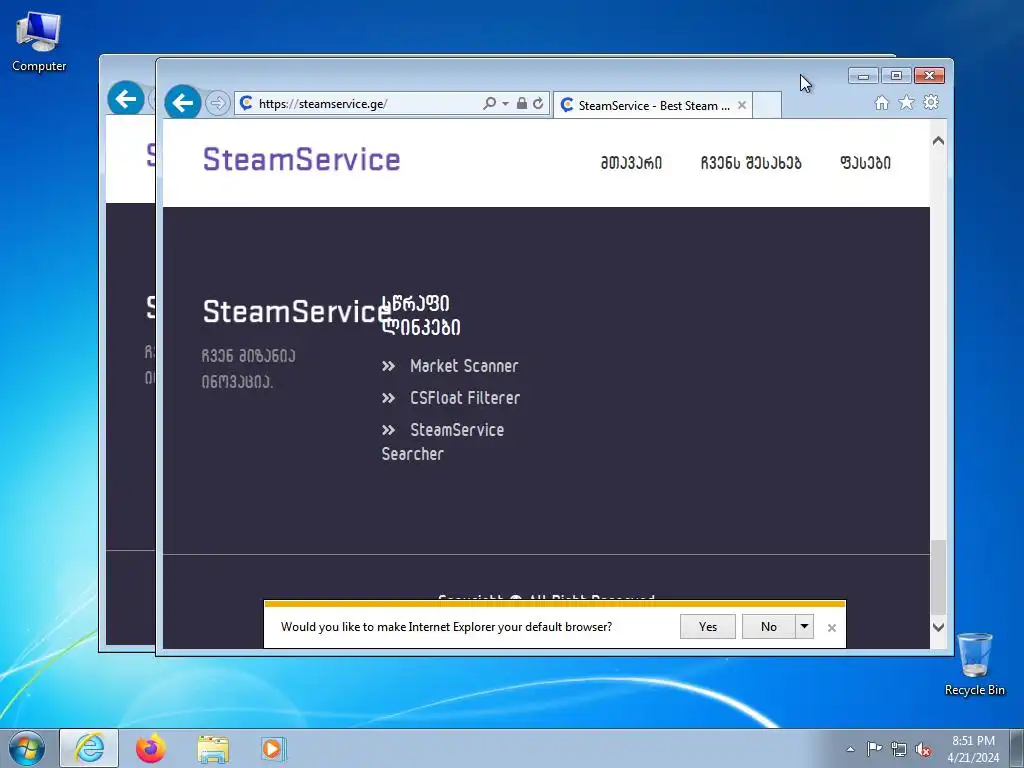This screenshot has width=1024, height=768.
Task: Select the SteamService - Best Steam tab
Action: (653, 105)
